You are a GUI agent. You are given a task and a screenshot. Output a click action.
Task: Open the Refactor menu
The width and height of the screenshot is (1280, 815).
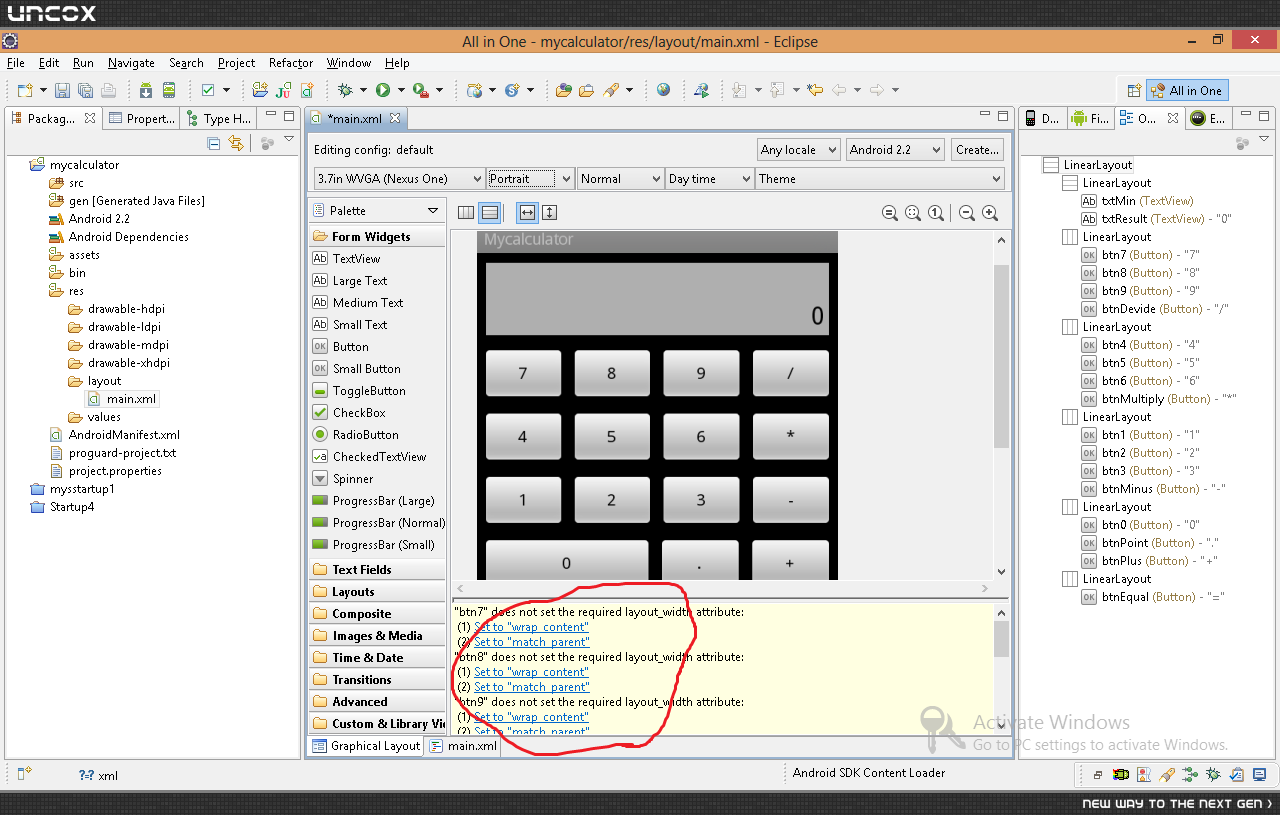pos(291,63)
